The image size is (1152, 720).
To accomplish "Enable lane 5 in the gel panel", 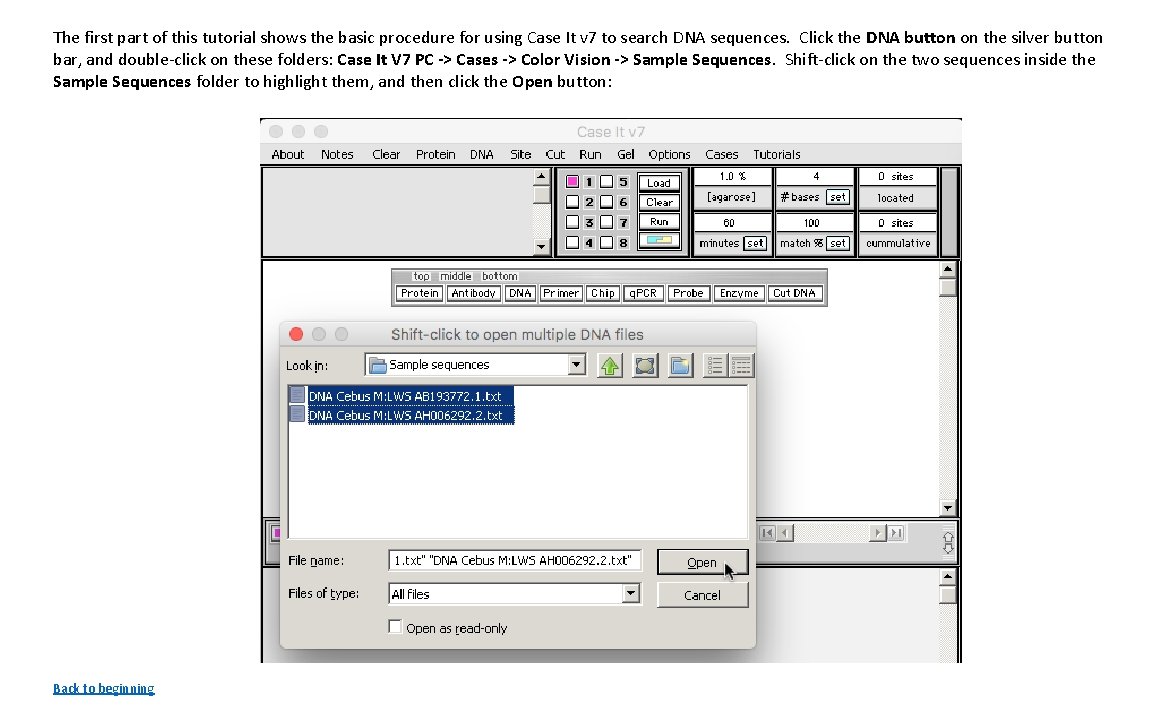I will tap(606, 181).
